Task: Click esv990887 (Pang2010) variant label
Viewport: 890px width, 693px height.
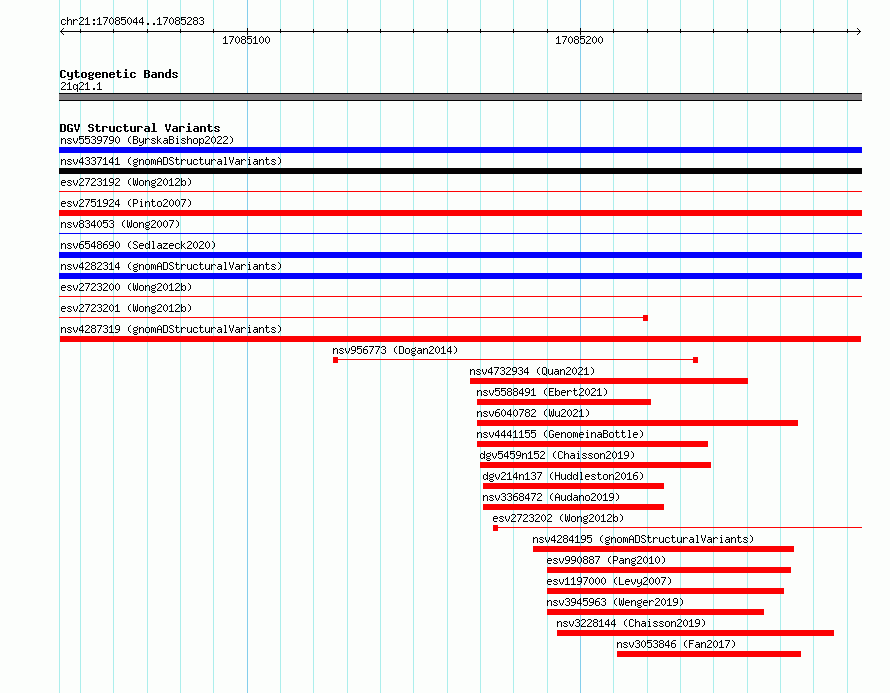Action: click(606, 560)
